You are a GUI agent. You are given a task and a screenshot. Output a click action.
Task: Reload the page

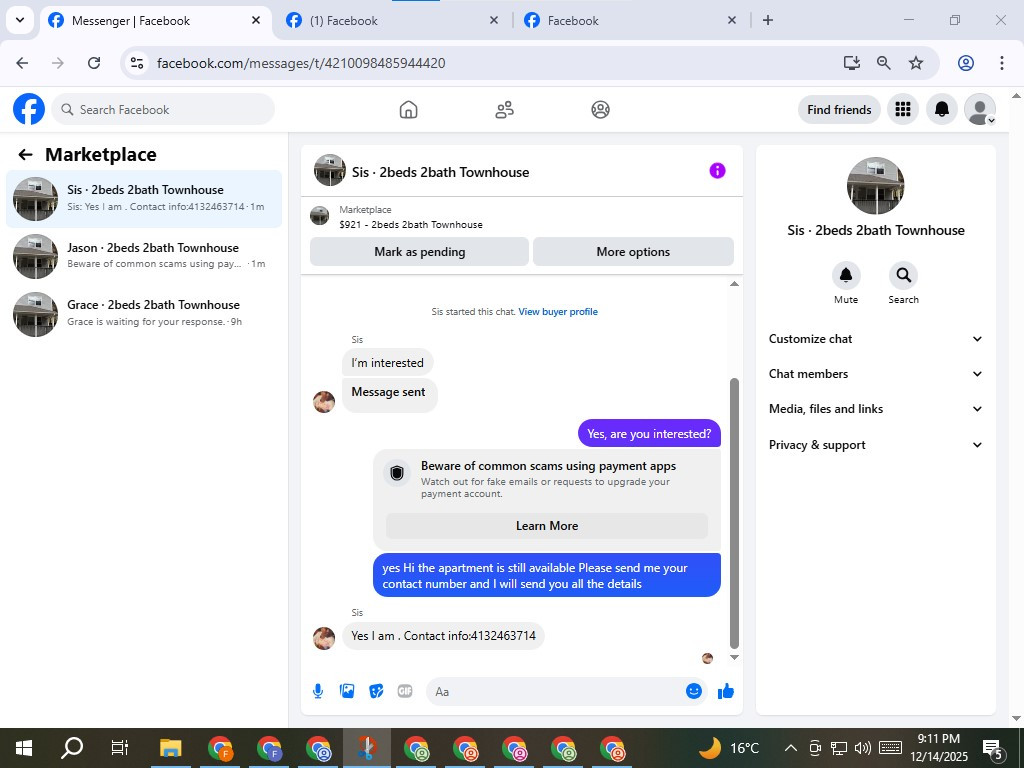point(94,63)
